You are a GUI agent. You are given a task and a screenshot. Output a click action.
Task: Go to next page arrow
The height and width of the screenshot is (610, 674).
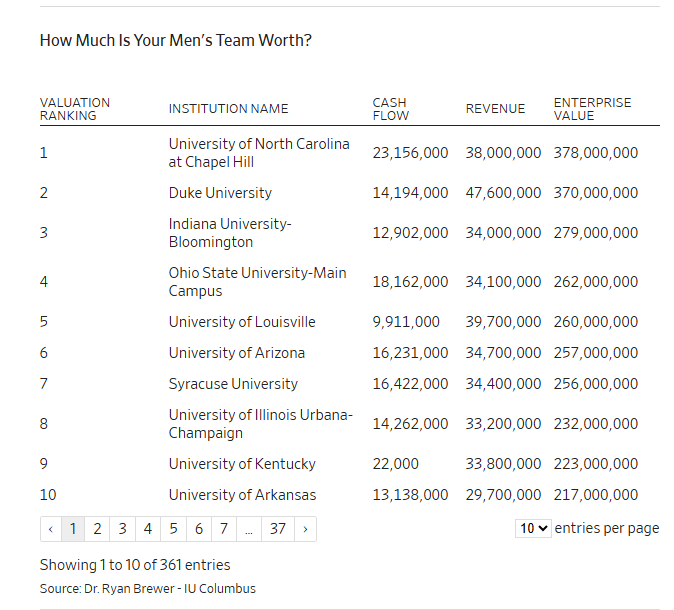tap(304, 529)
